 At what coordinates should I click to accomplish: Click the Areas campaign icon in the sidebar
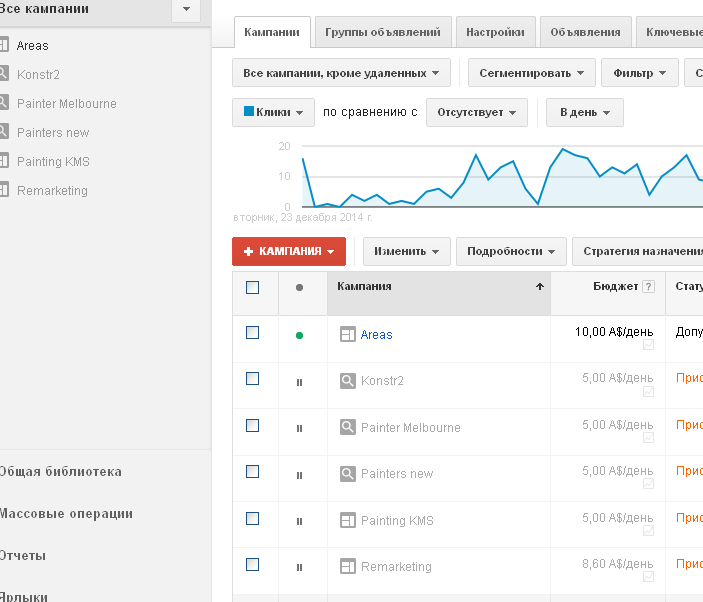4,46
